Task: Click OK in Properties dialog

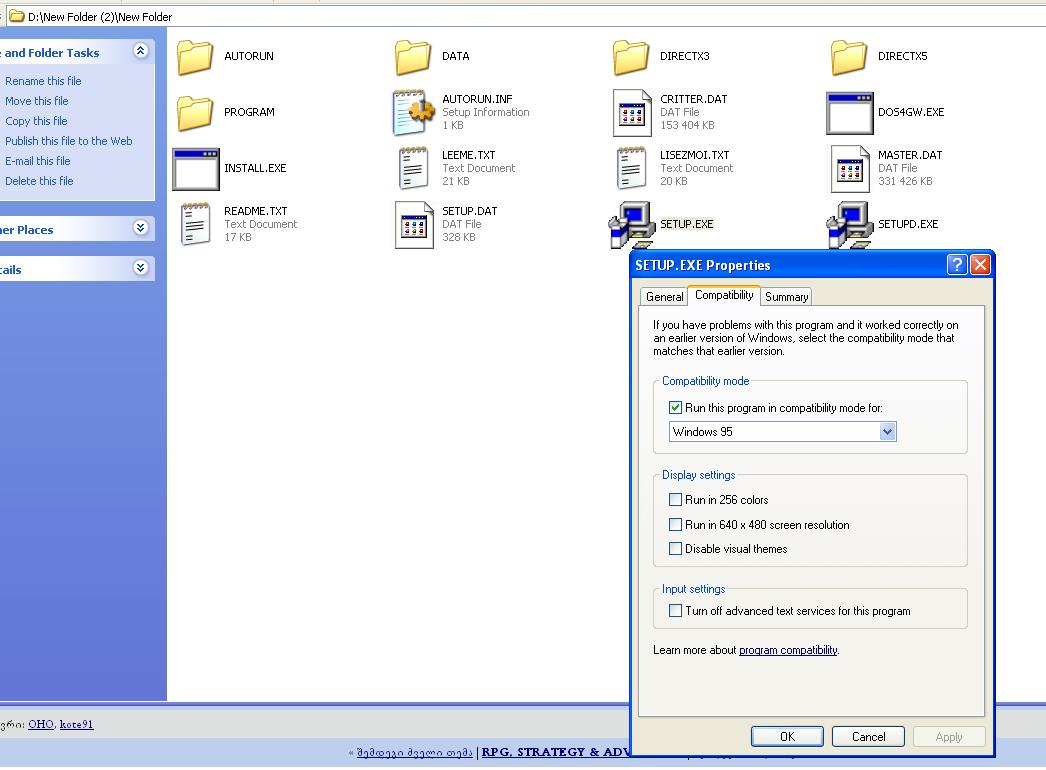Action: [787, 737]
